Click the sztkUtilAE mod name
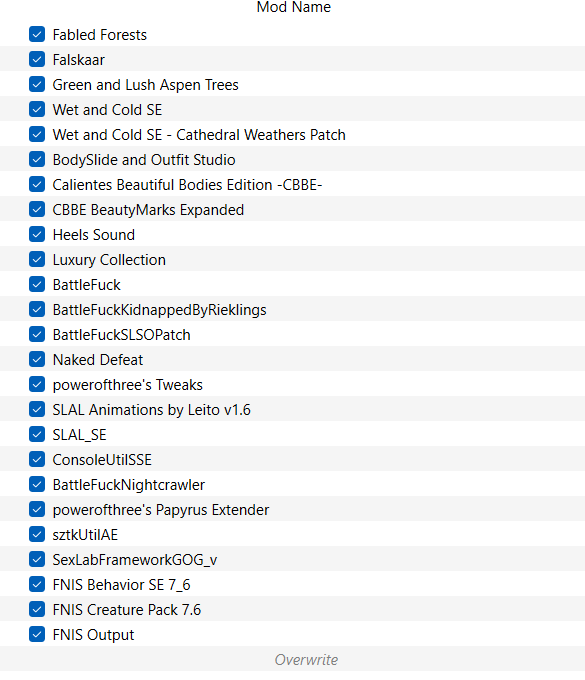 tap(85, 535)
